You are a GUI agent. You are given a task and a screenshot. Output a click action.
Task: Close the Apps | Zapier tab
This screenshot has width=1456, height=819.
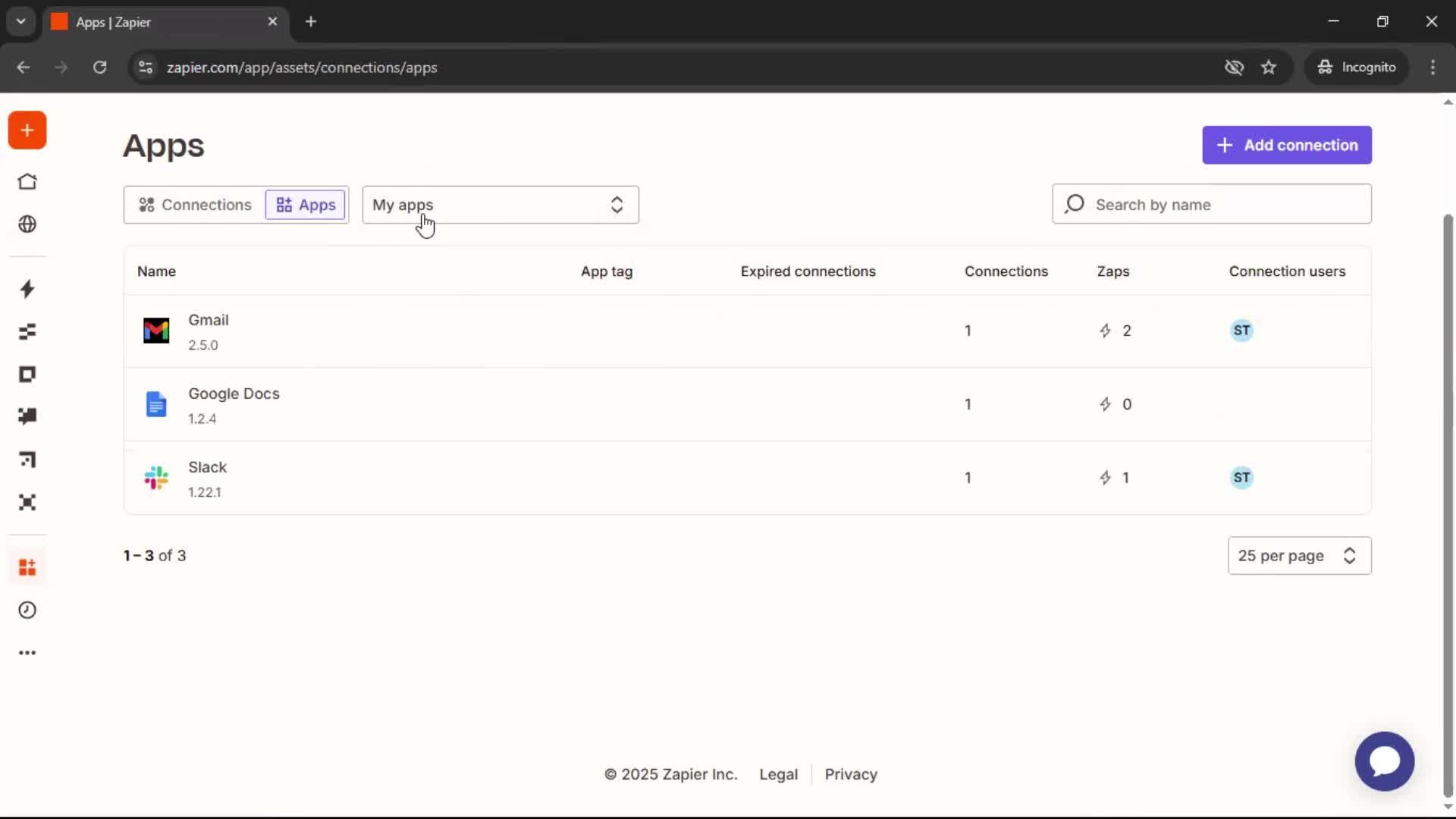click(272, 22)
